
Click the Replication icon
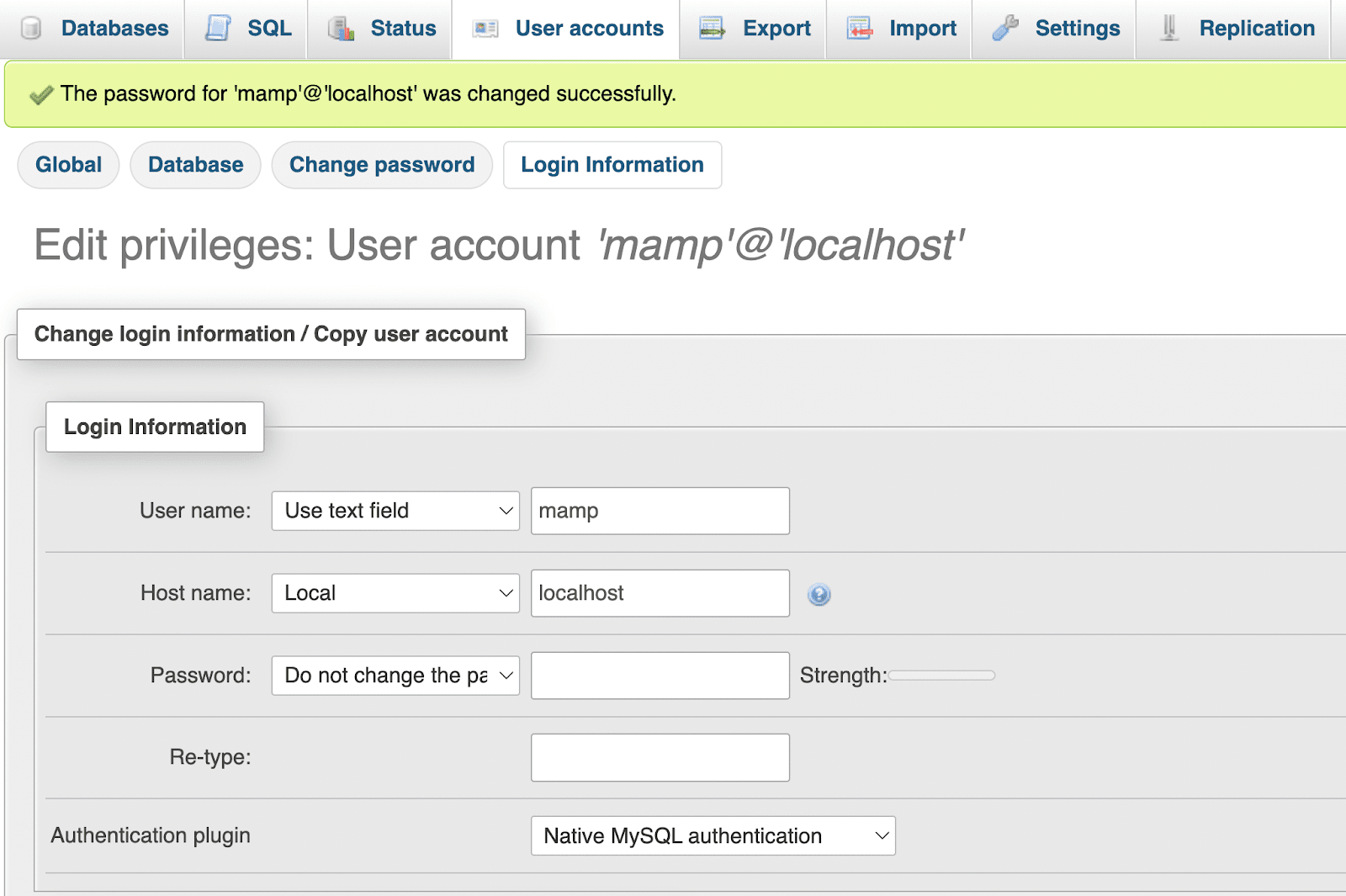(1168, 29)
